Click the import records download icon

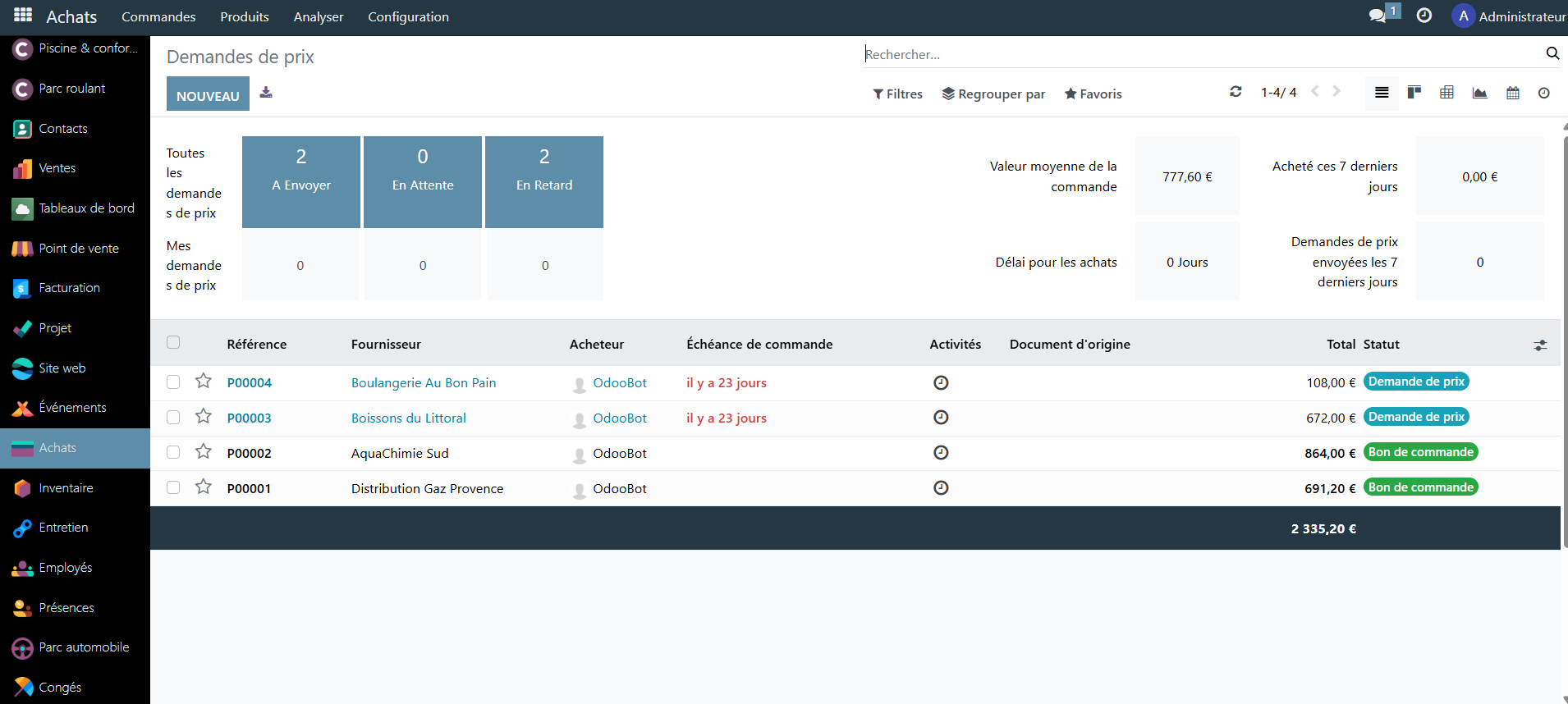[x=266, y=92]
